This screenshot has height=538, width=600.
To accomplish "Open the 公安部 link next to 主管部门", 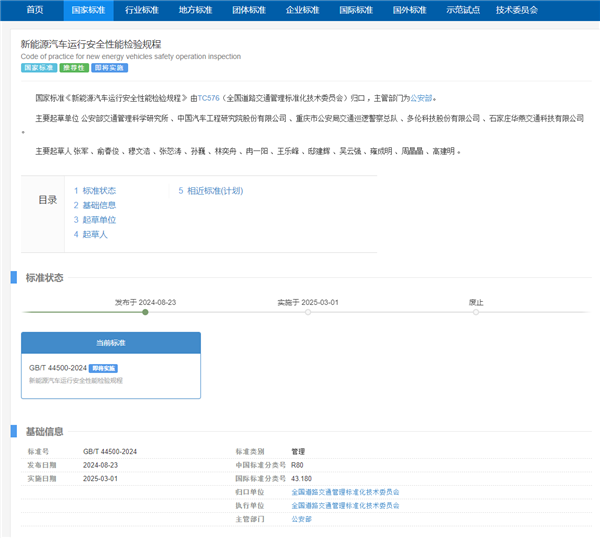I will coord(301,520).
